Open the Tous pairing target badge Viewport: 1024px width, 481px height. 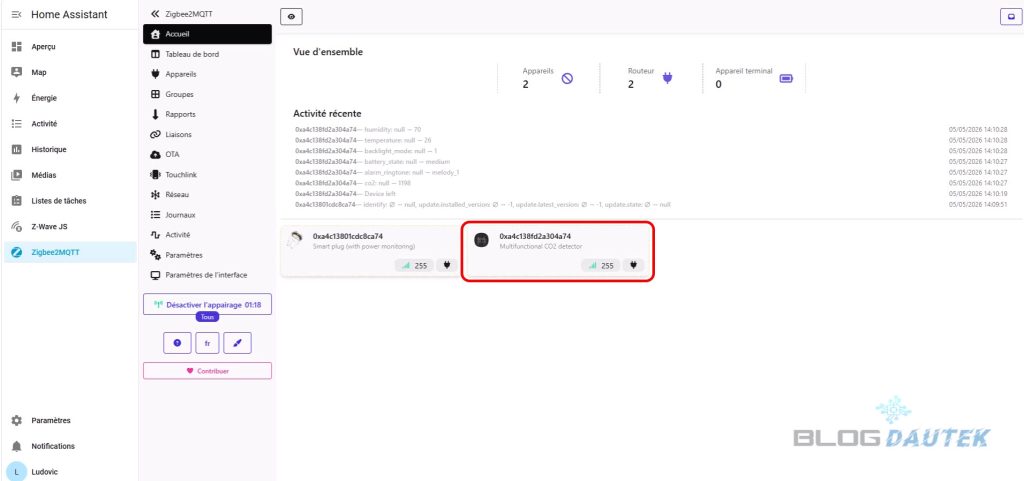(207, 317)
